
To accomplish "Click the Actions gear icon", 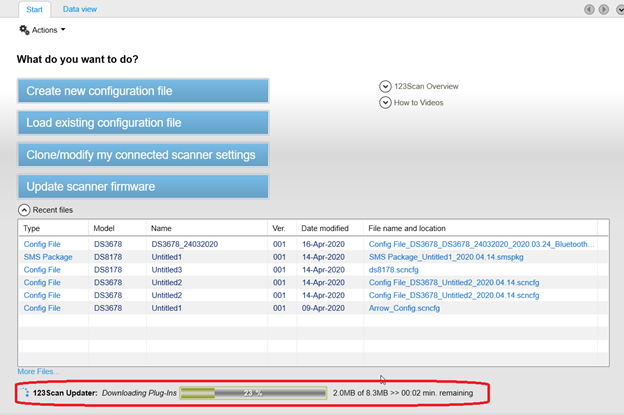I will pos(24,30).
